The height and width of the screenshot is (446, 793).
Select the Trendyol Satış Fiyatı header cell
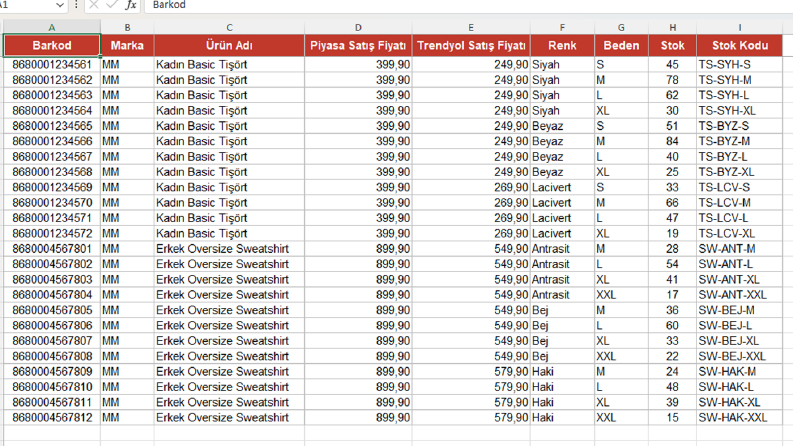(471, 46)
